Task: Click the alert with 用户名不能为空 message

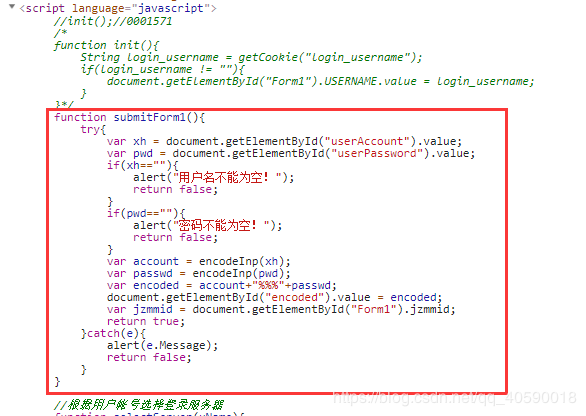Action: [x=213, y=177]
